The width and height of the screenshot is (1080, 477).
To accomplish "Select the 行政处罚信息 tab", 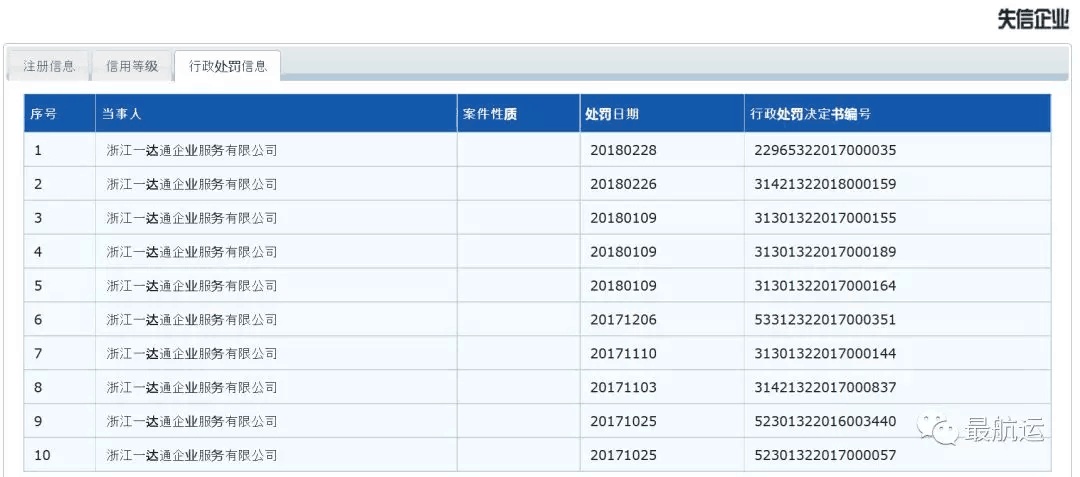I will [x=227, y=66].
